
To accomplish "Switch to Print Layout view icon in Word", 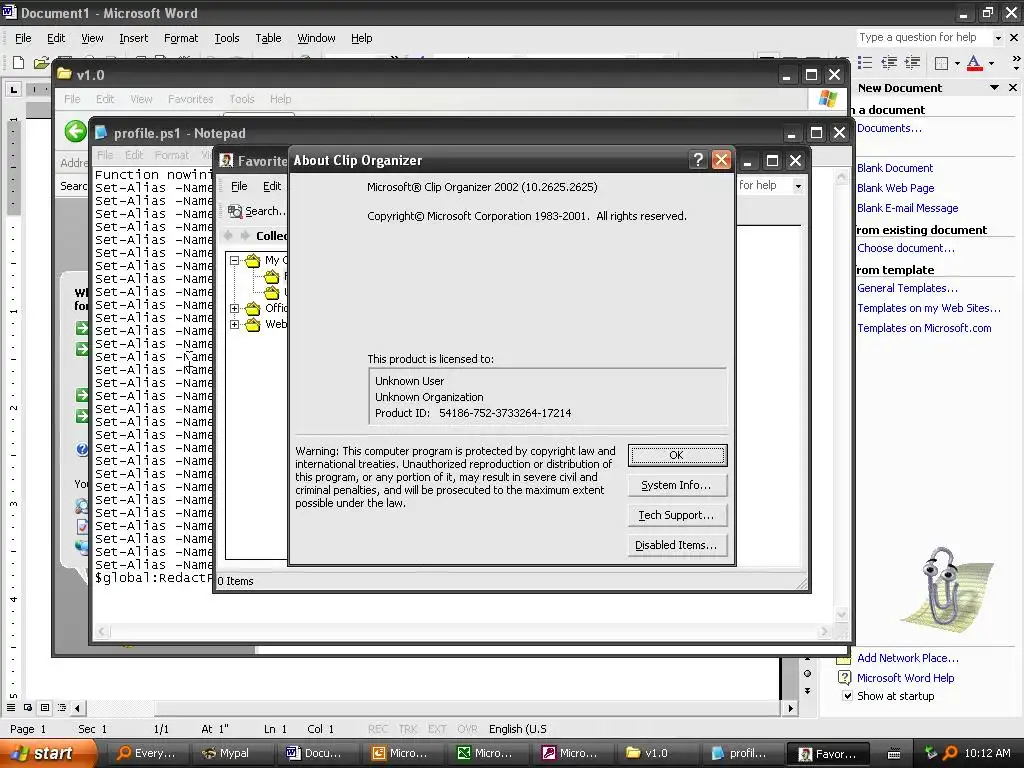I will (x=45, y=707).
